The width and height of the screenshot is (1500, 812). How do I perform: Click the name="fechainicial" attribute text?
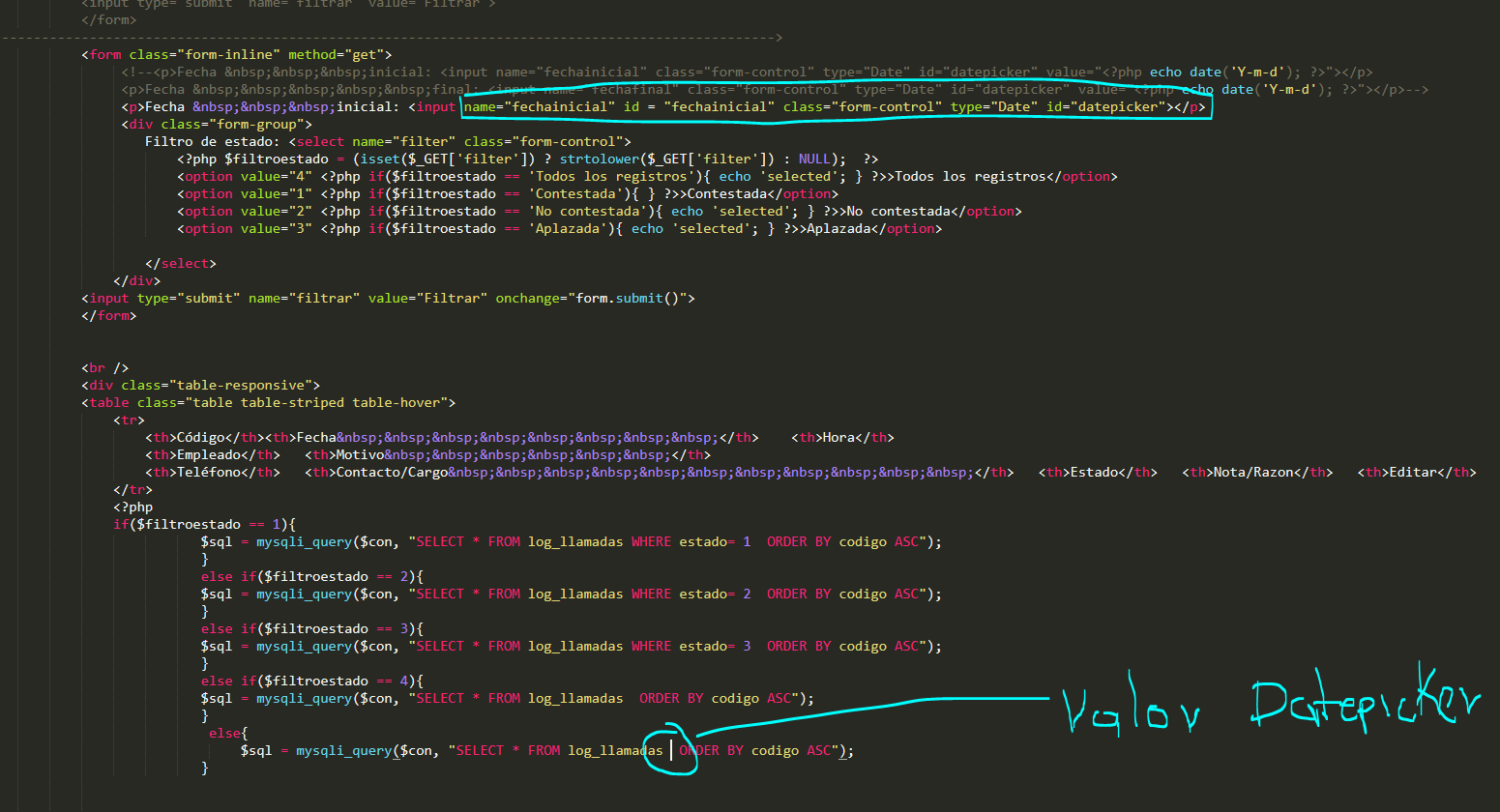(x=538, y=106)
